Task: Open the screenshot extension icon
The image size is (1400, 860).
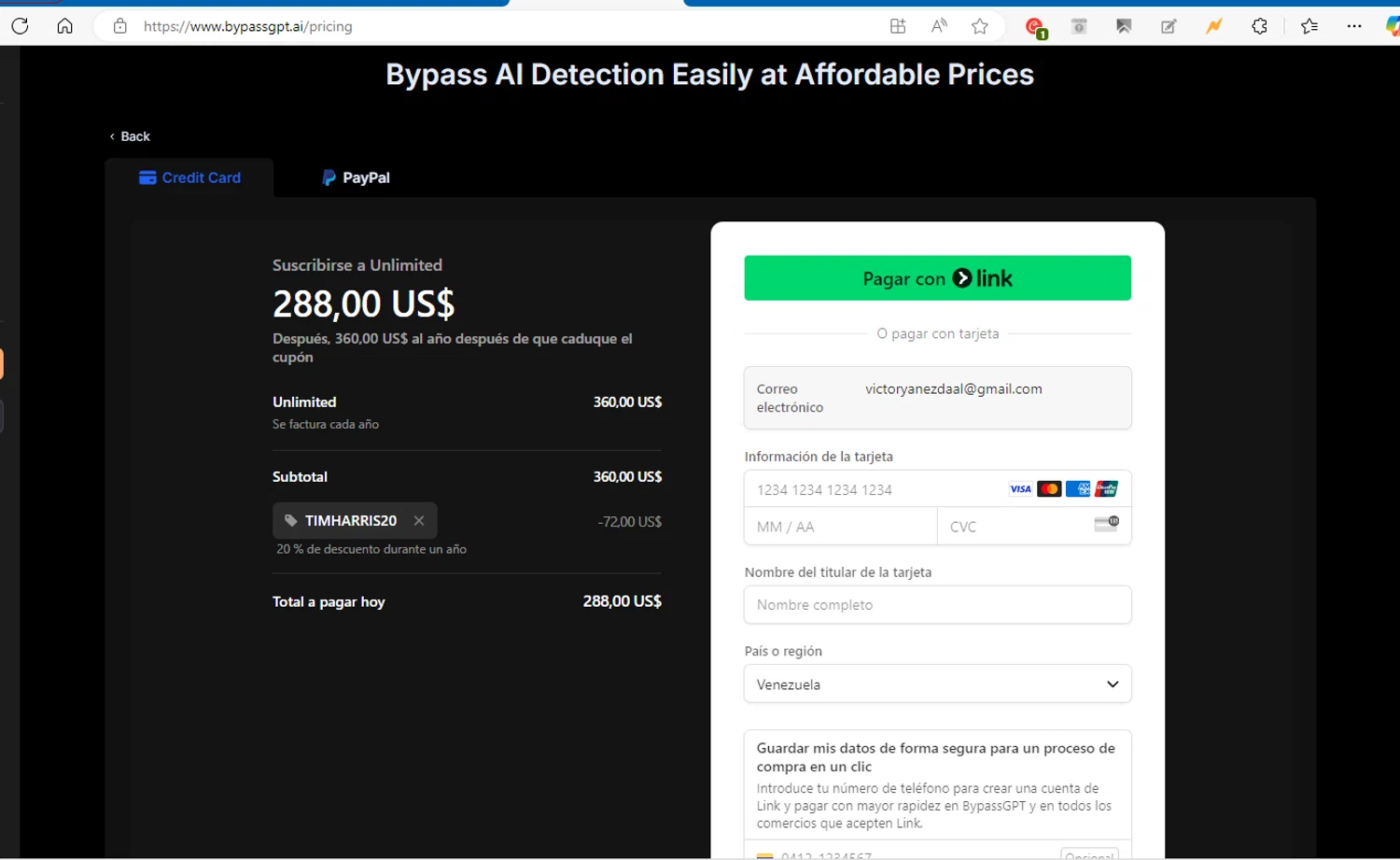Action: tap(1124, 26)
